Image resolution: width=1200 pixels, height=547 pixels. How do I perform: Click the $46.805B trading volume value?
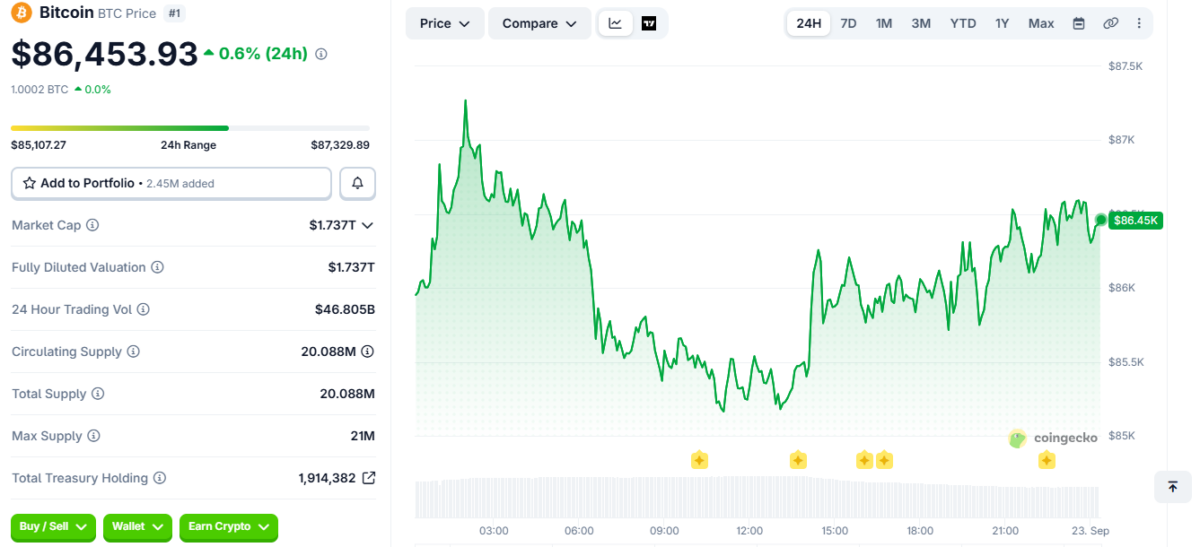coord(345,310)
